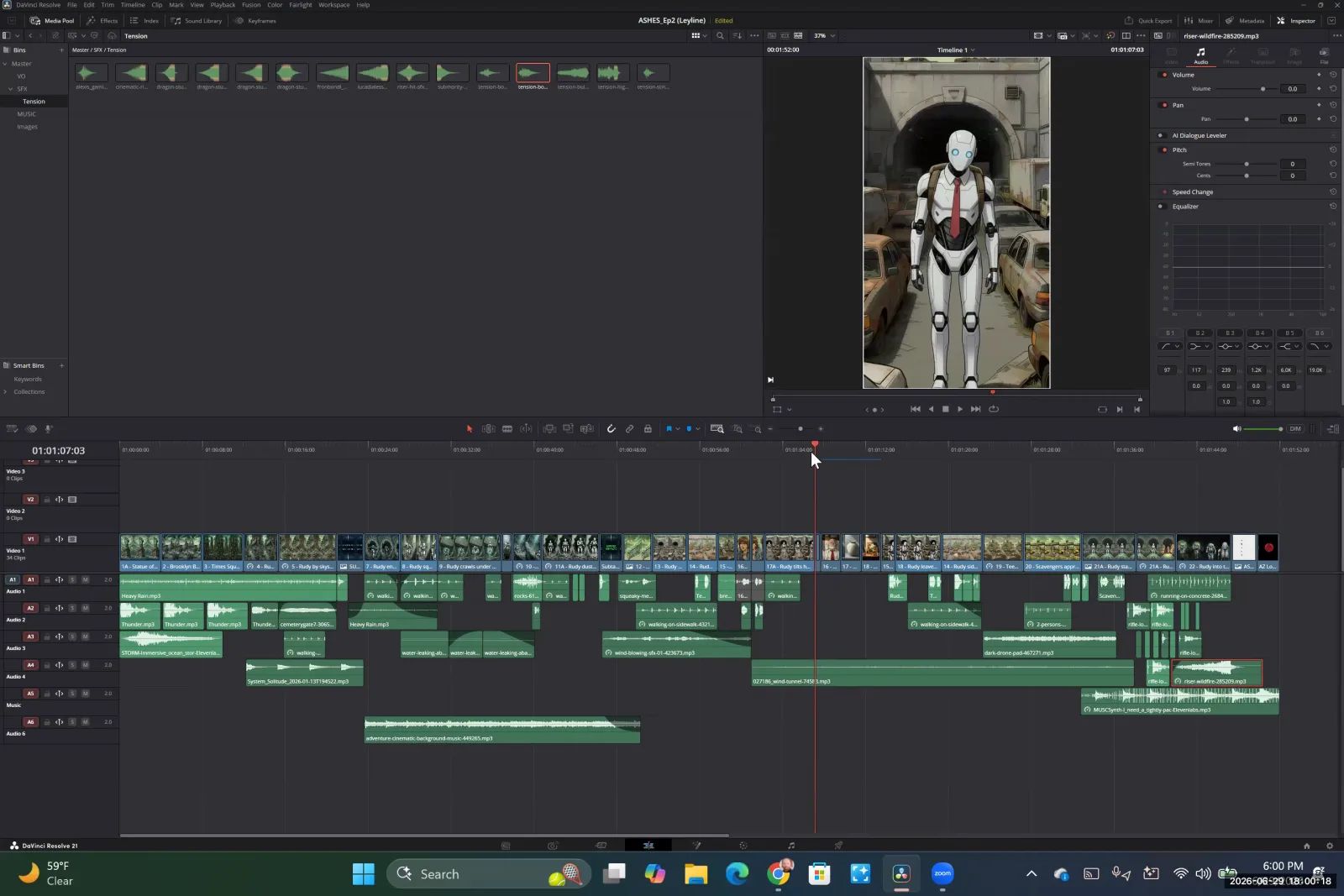
Task: Enable the Equalizer section toggle
Action: click(x=1161, y=206)
